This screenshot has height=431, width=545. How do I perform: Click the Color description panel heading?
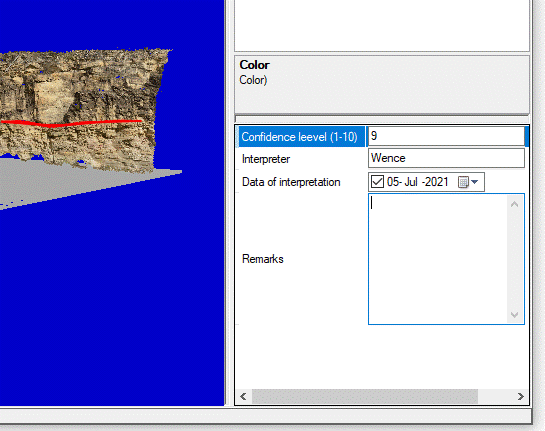(x=254, y=65)
